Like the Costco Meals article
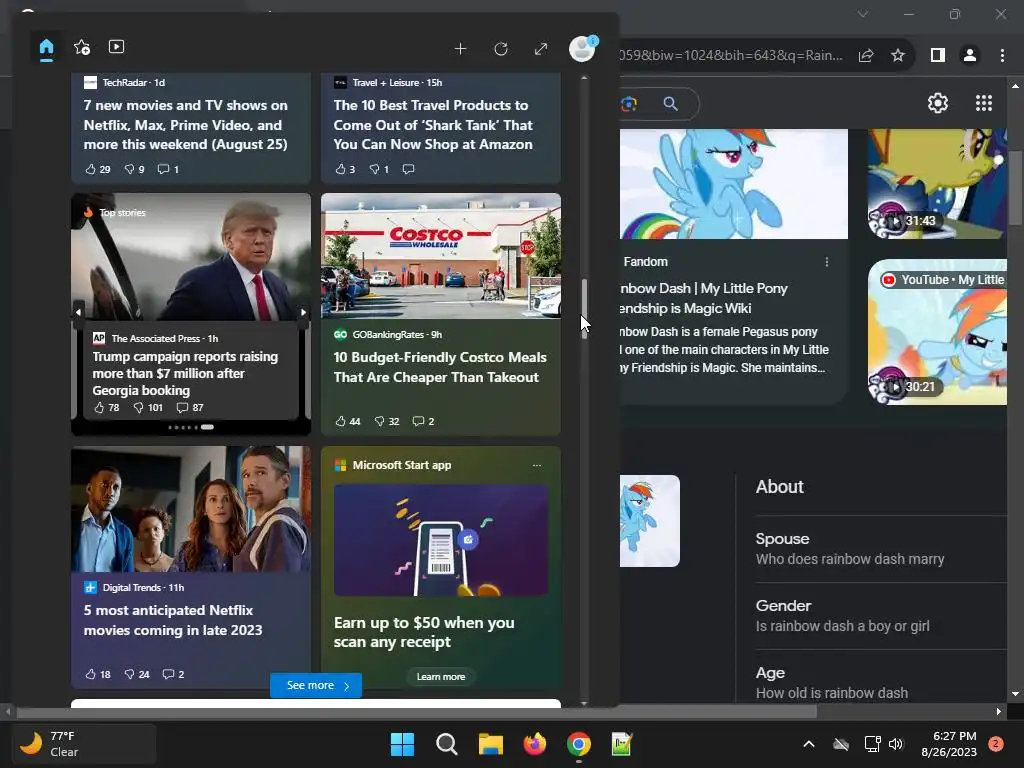Viewport: 1024px width, 768px height. coord(348,421)
